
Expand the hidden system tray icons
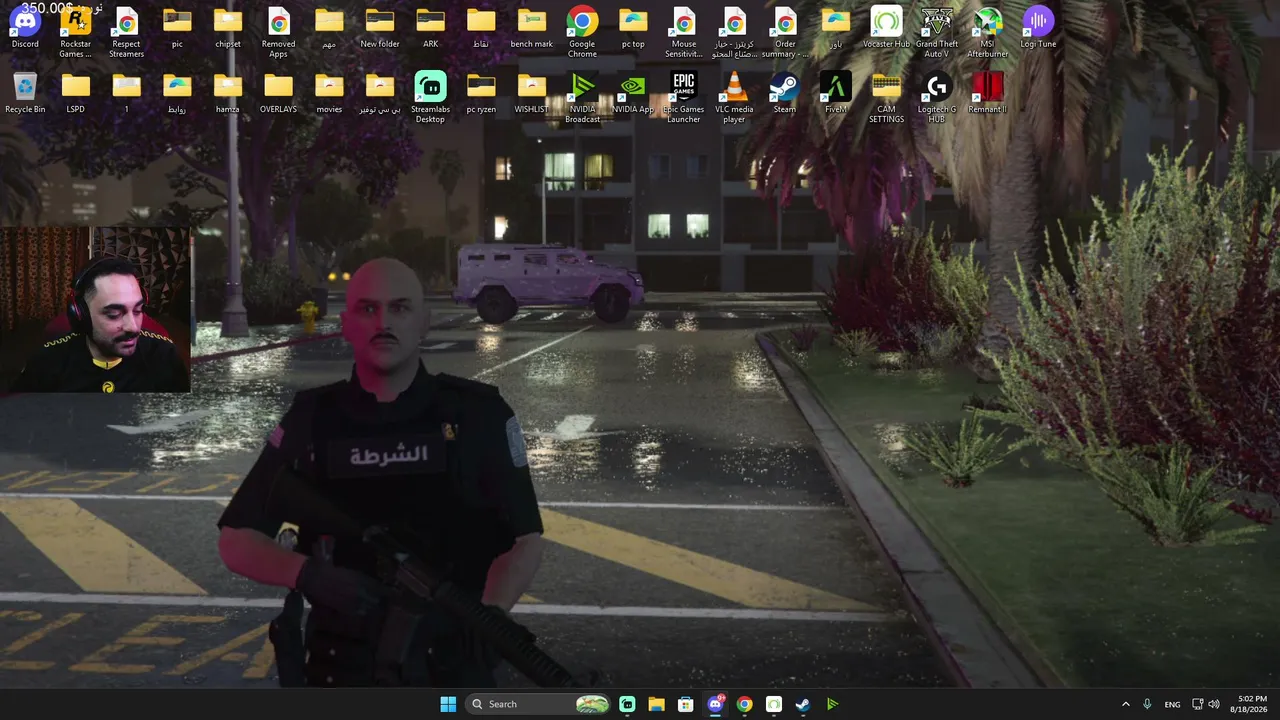1126,704
